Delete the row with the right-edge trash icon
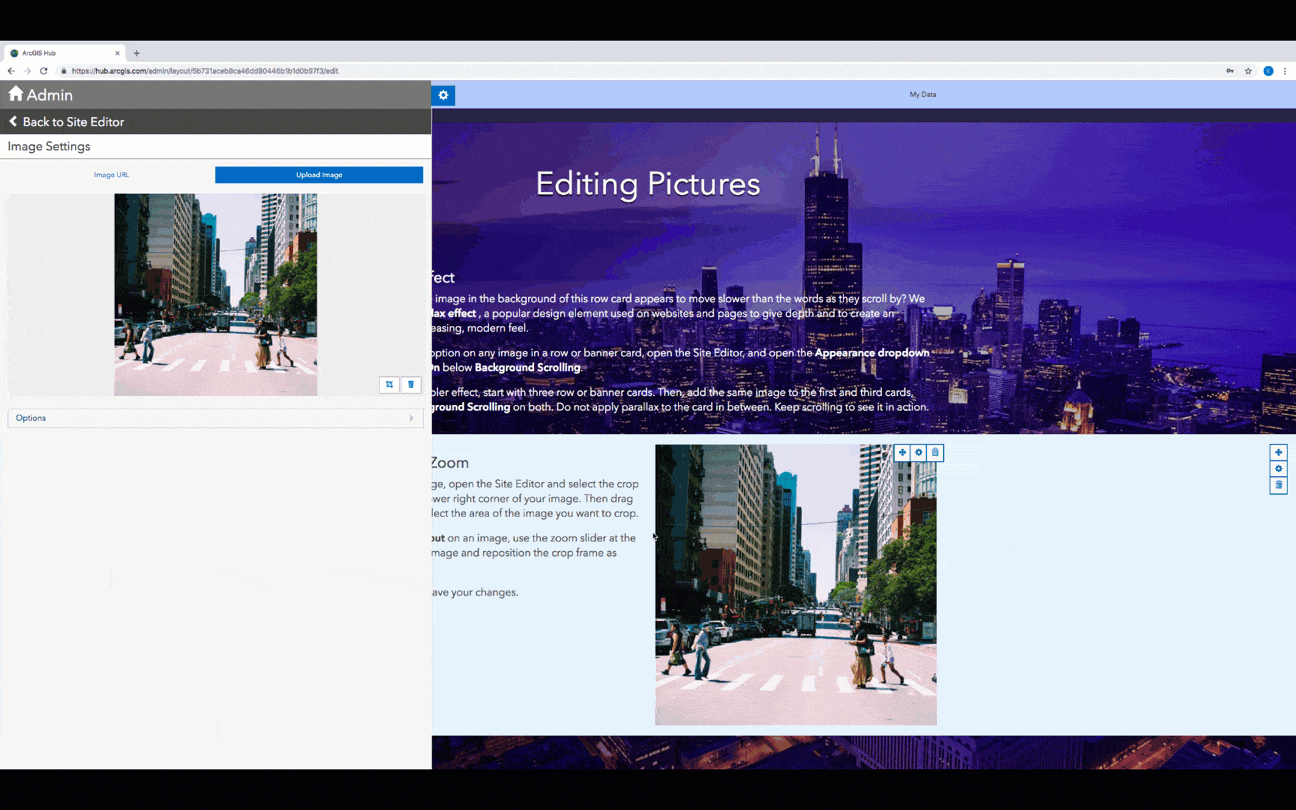Viewport: 1296px width, 810px height. point(1278,485)
